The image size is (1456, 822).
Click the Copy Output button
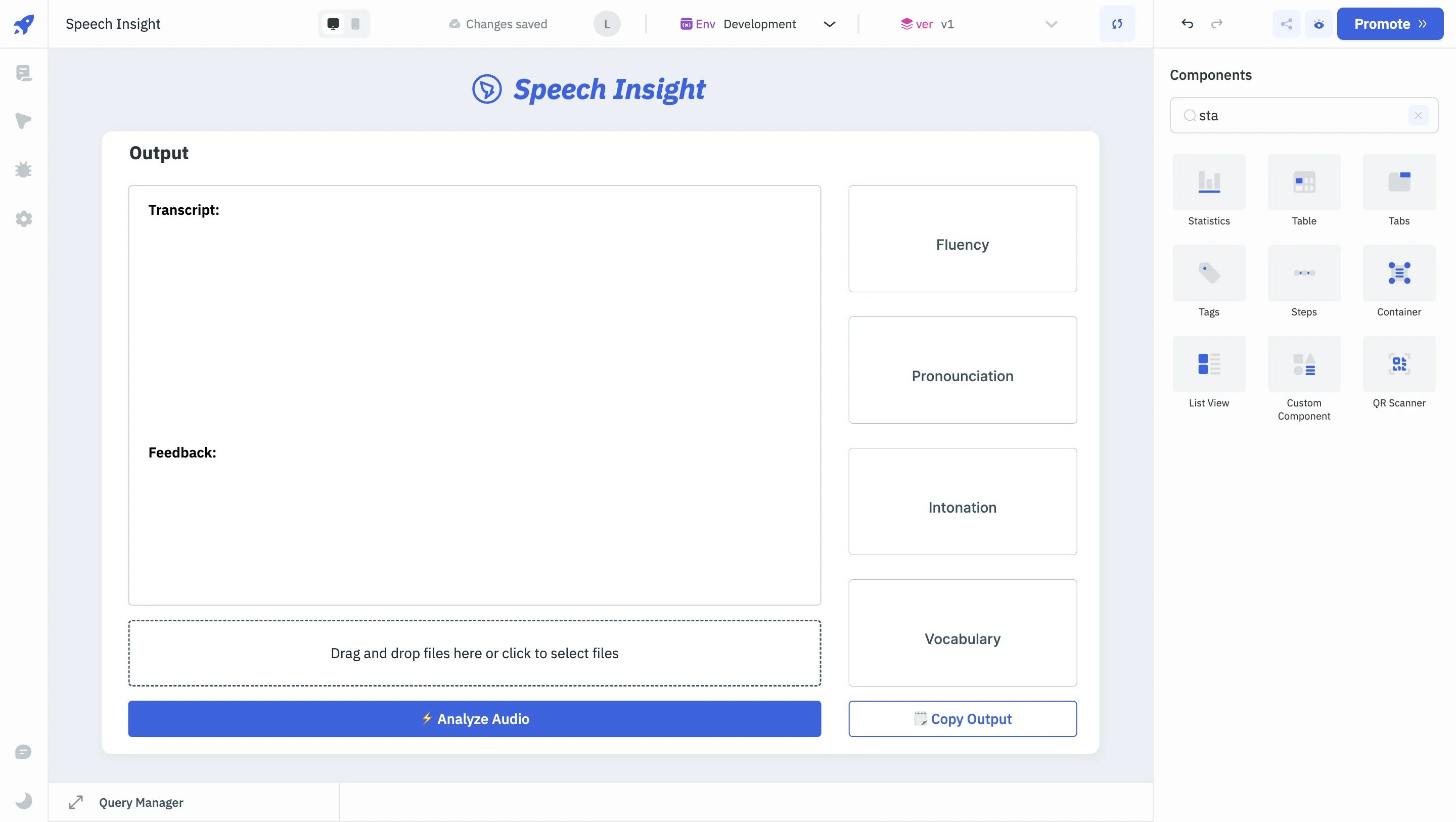point(963,718)
